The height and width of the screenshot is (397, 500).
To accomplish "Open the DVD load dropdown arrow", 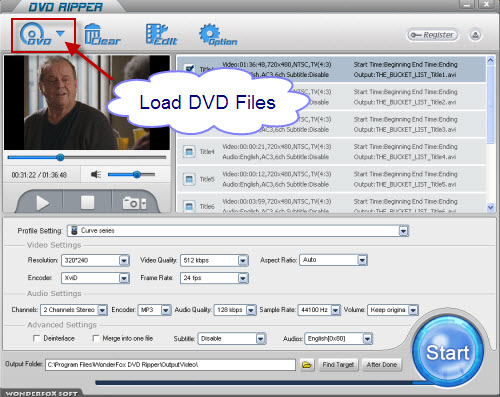I will pyautogui.click(x=60, y=33).
